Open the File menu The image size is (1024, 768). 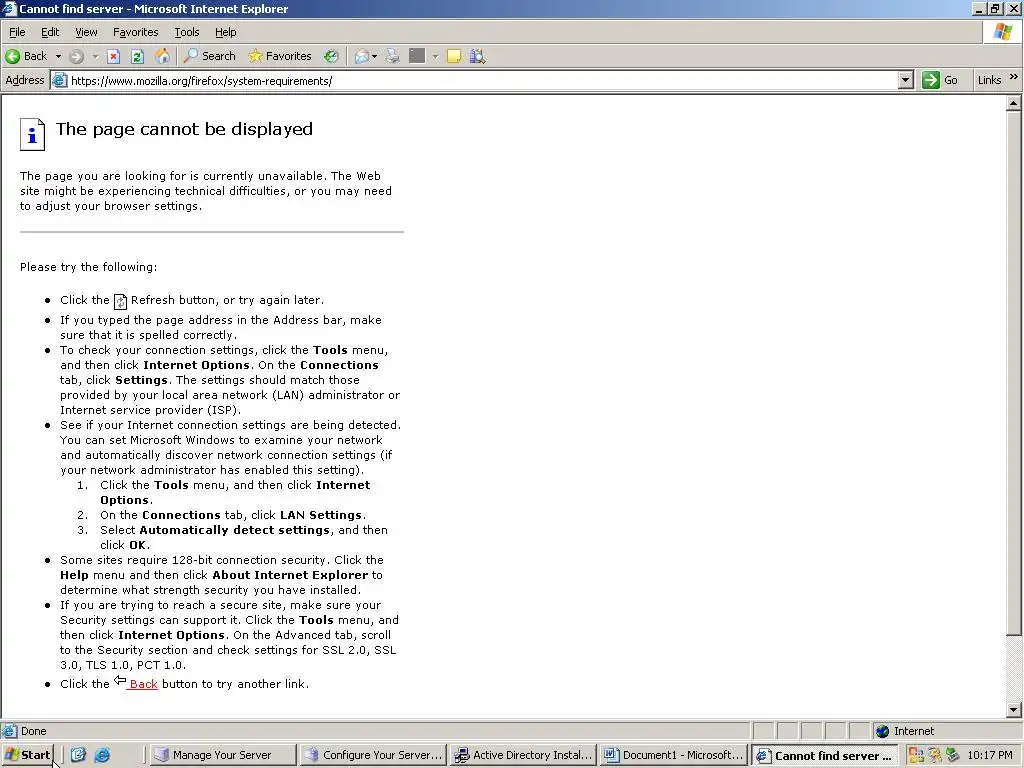17,32
